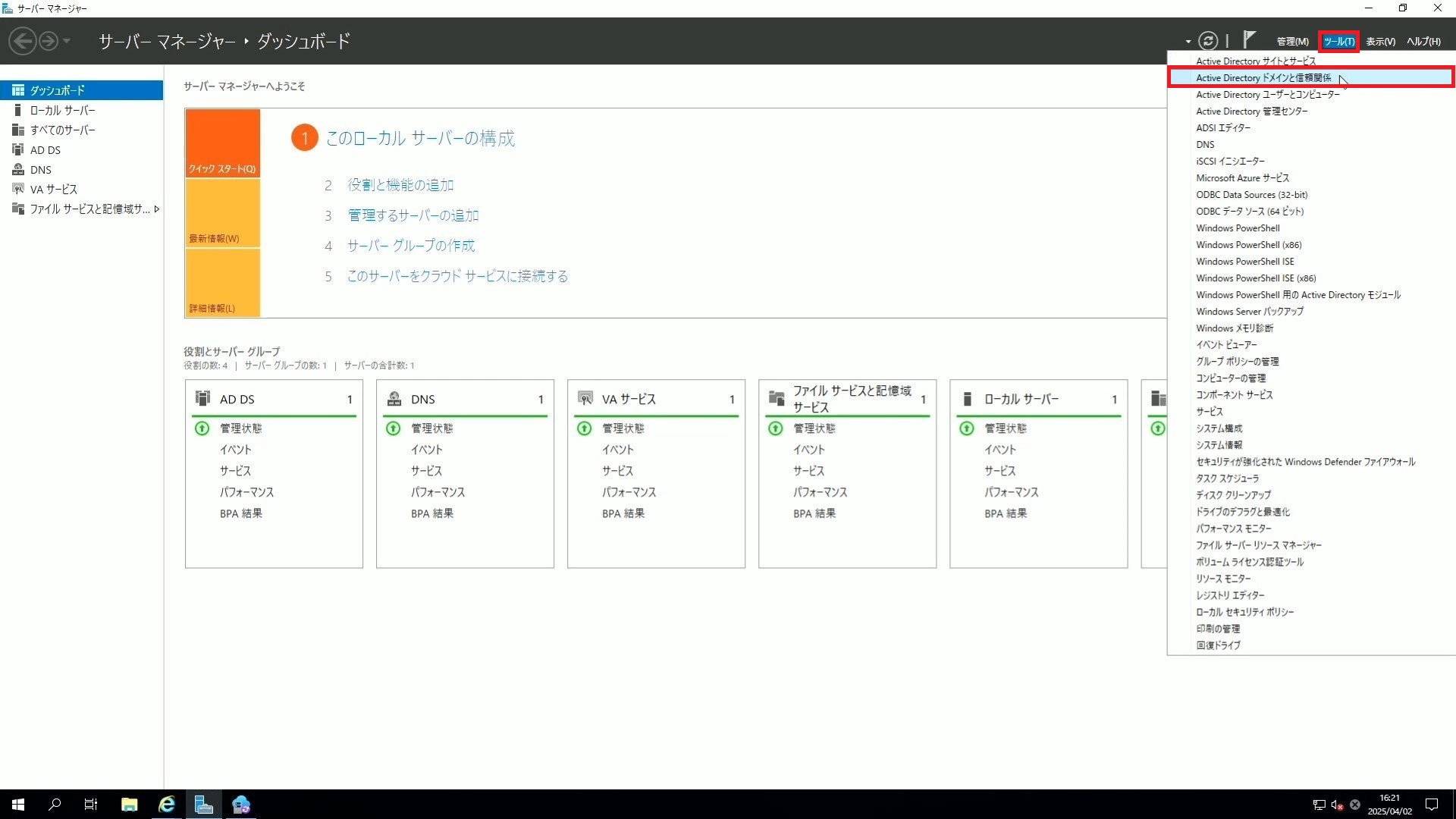
Task: Click 管理状態 status icon in ローカル サーバー tile
Action: point(966,428)
